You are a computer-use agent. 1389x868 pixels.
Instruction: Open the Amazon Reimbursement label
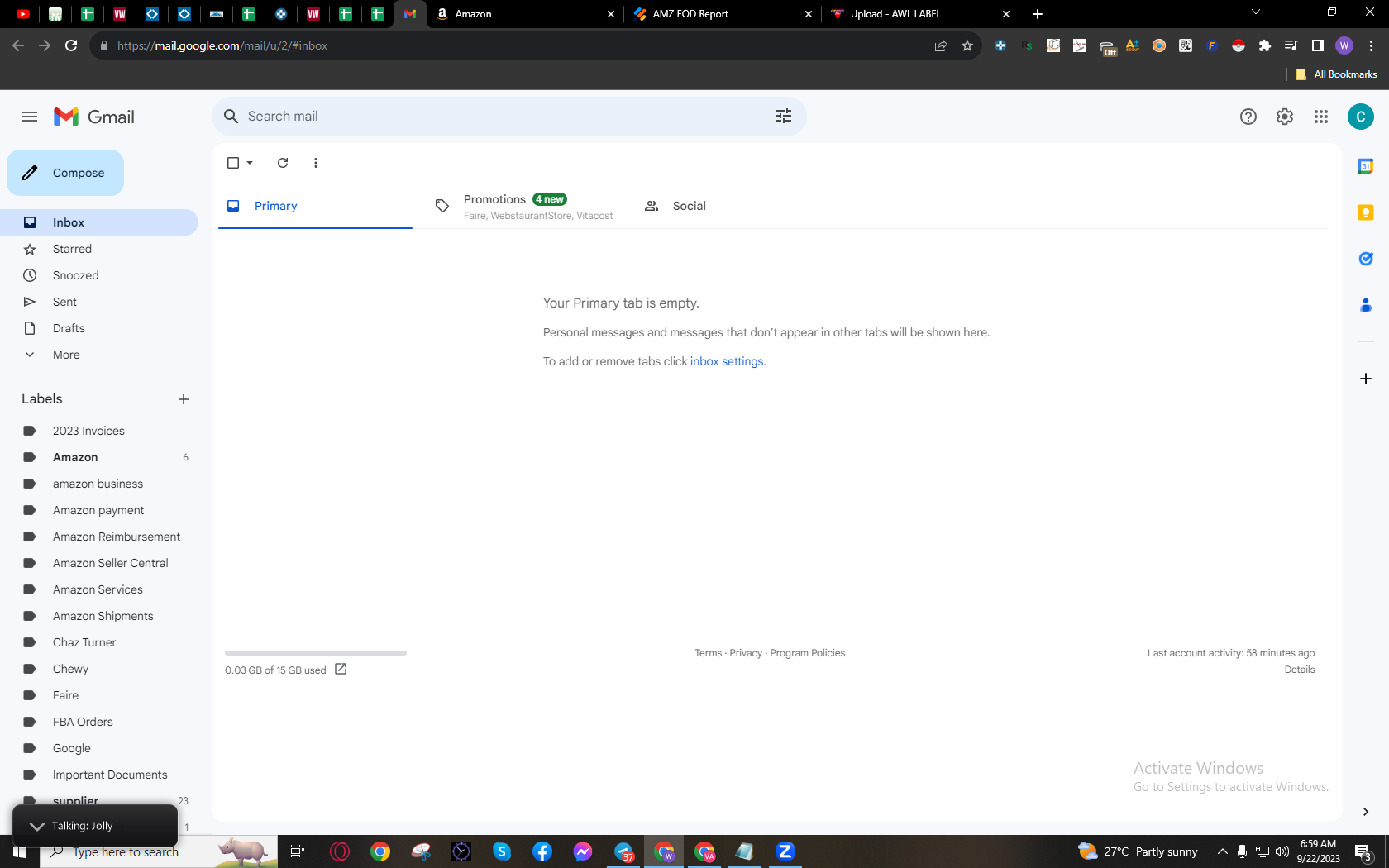tap(99, 537)
